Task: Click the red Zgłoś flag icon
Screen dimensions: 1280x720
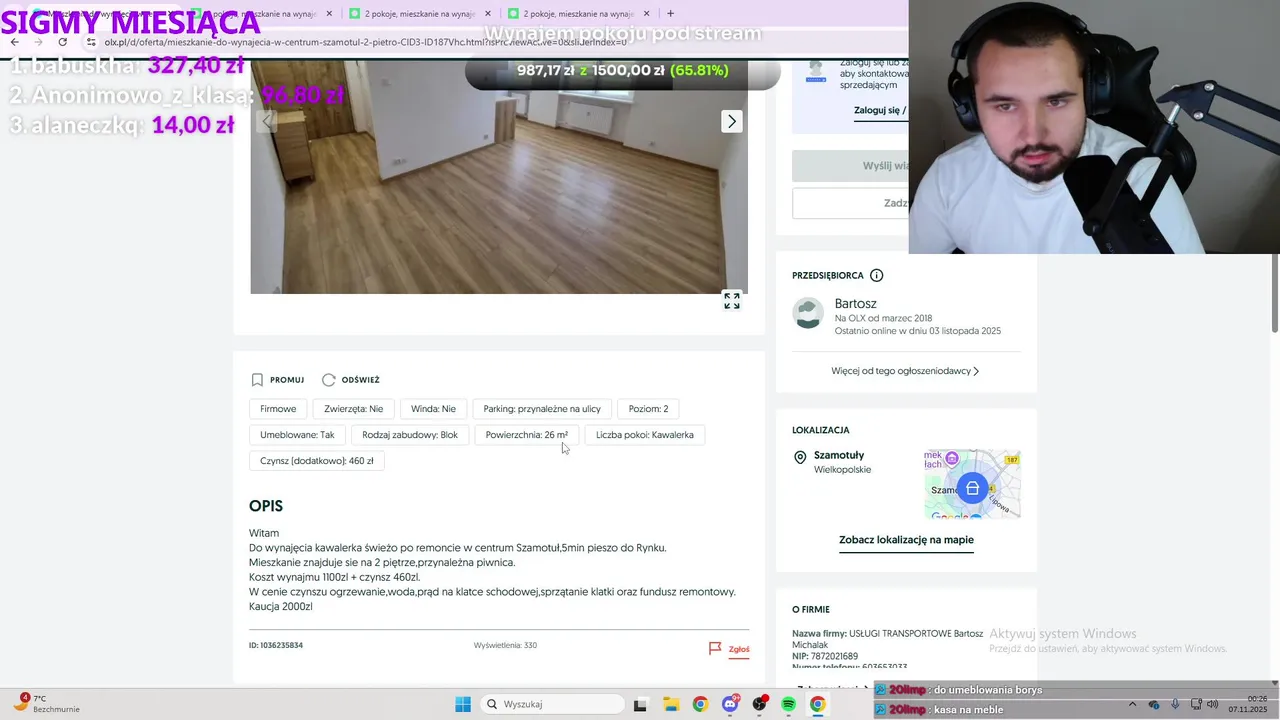Action: 715,649
